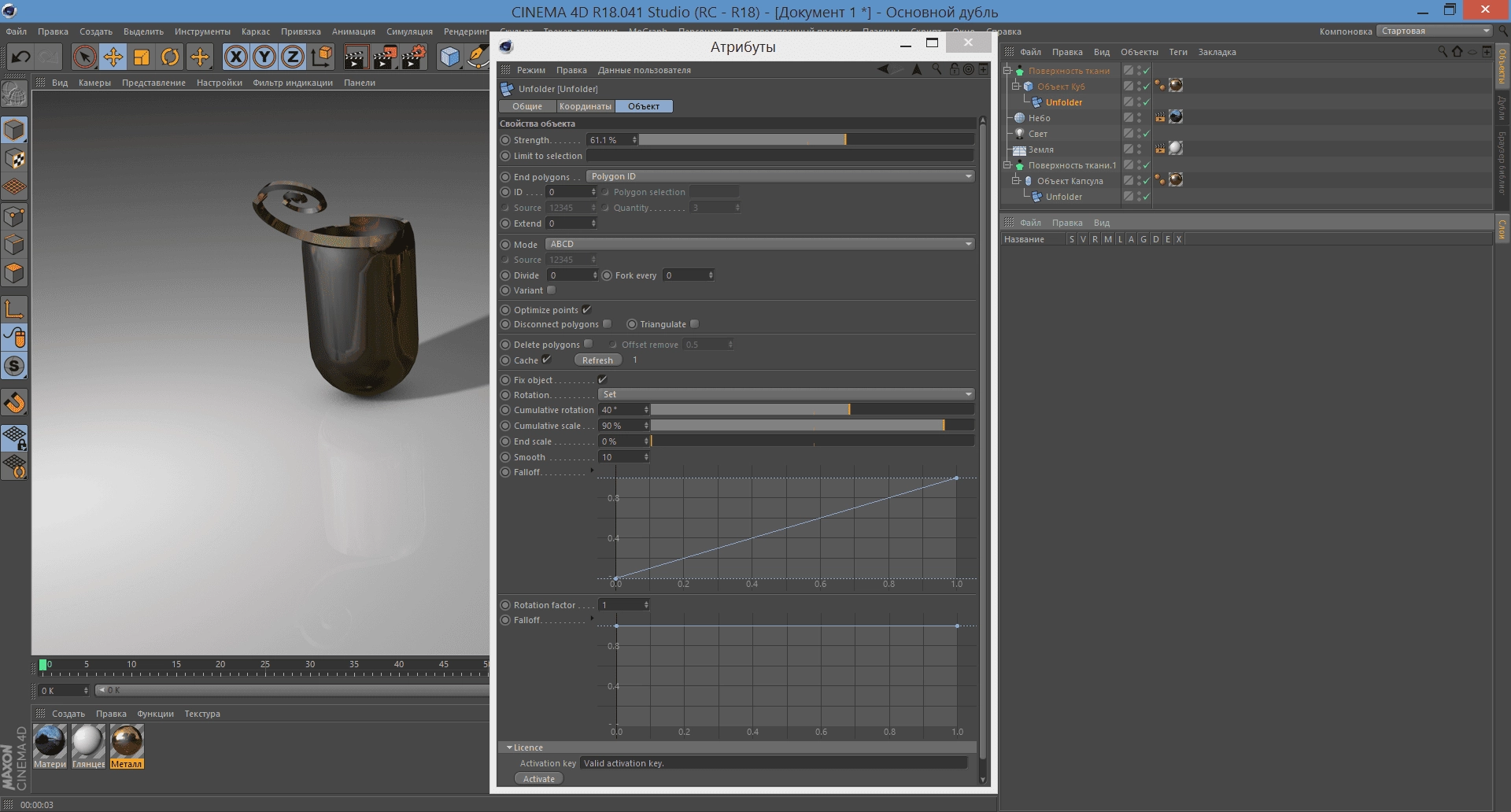Image resolution: width=1511 pixels, height=812 pixels.
Task: Enable the Snap S icon in left sidebar
Action: tap(15, 366)
